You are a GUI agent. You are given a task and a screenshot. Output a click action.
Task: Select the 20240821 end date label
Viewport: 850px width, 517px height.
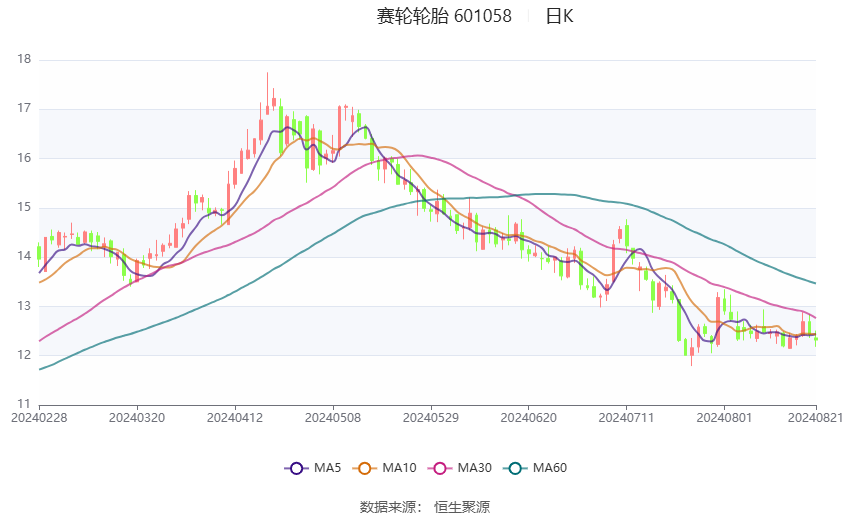pos(816,416)
